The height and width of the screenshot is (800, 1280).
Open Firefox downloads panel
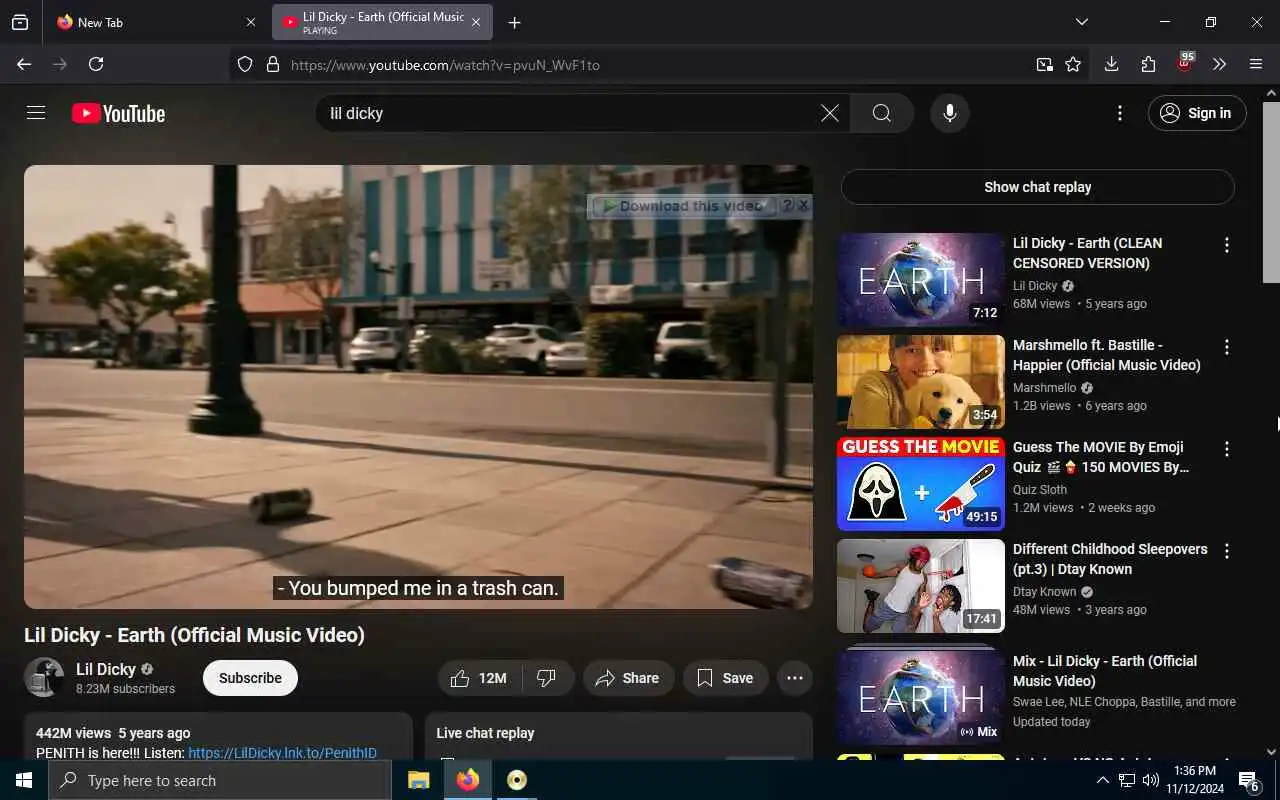1111,64
